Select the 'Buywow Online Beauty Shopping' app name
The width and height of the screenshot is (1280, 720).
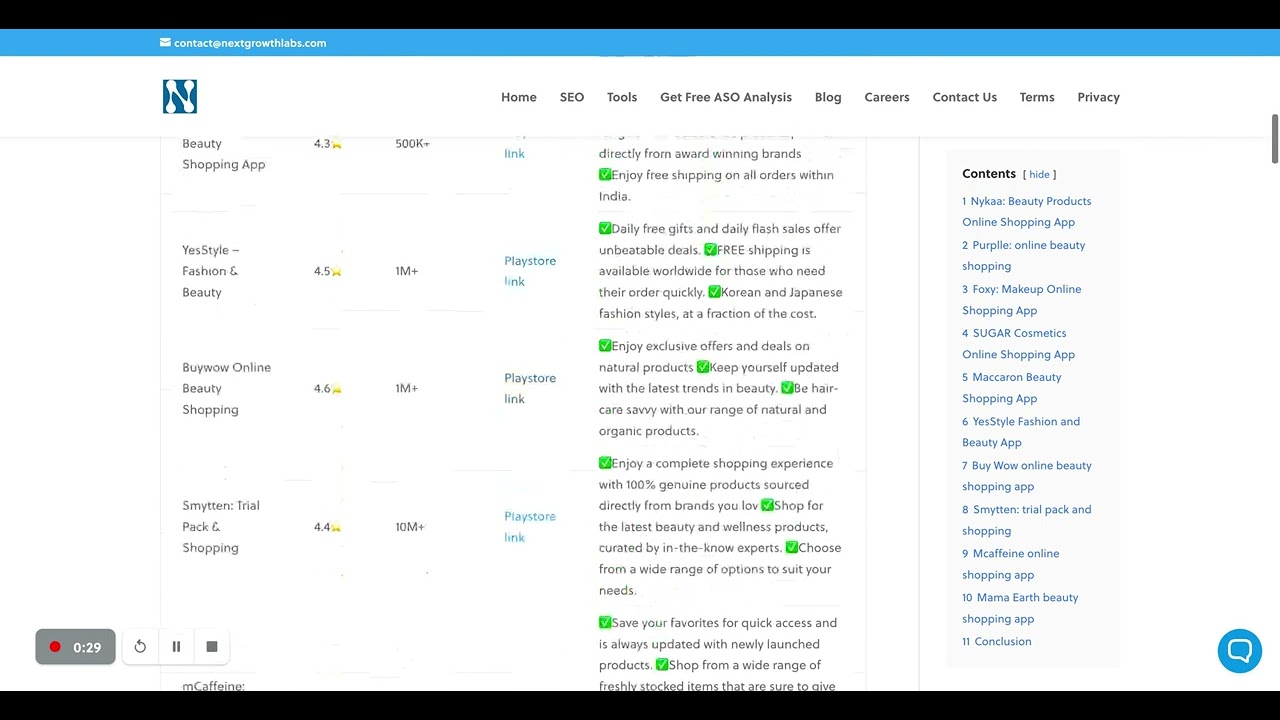[x=227, y=388]
